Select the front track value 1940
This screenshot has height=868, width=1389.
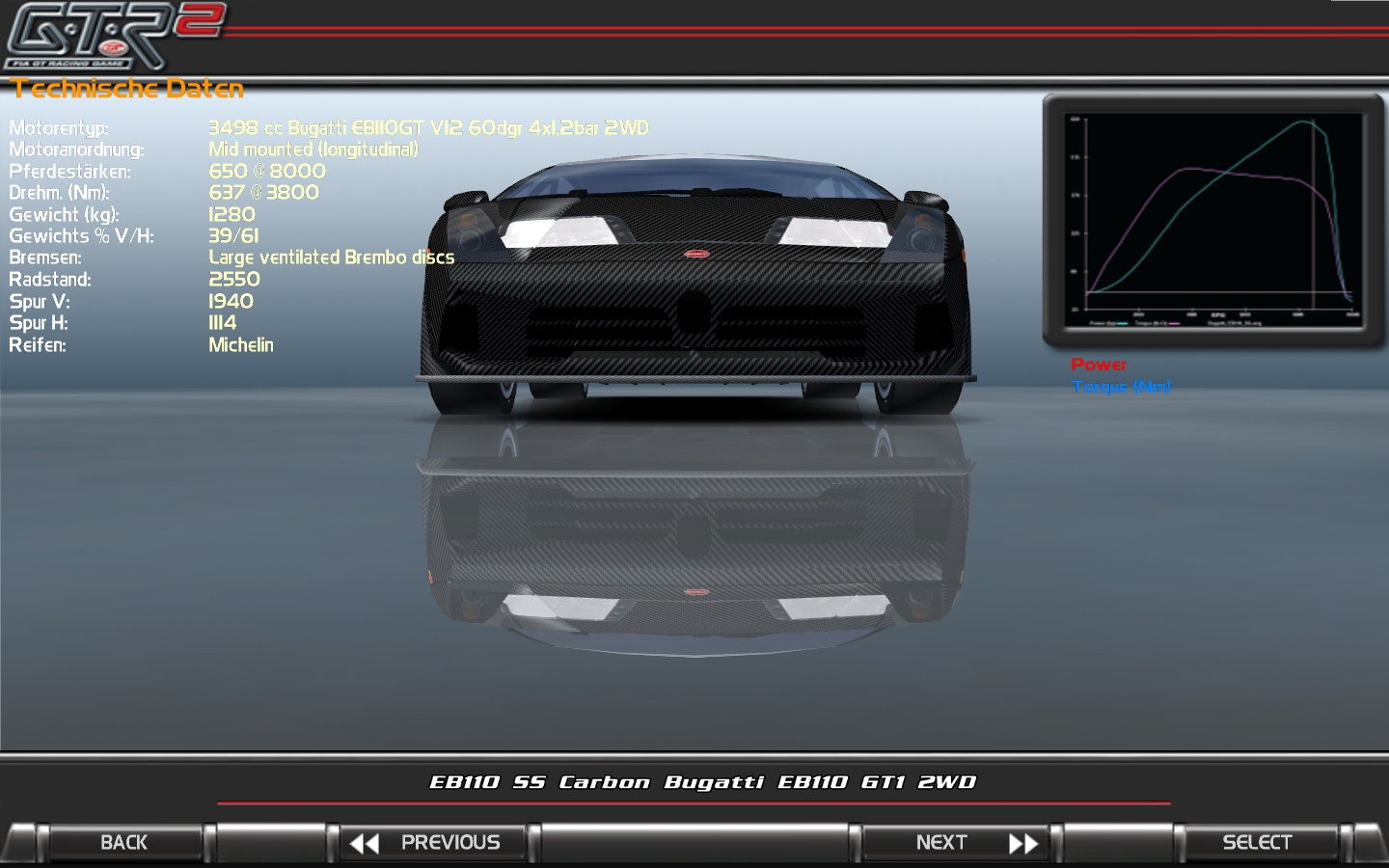231,301
